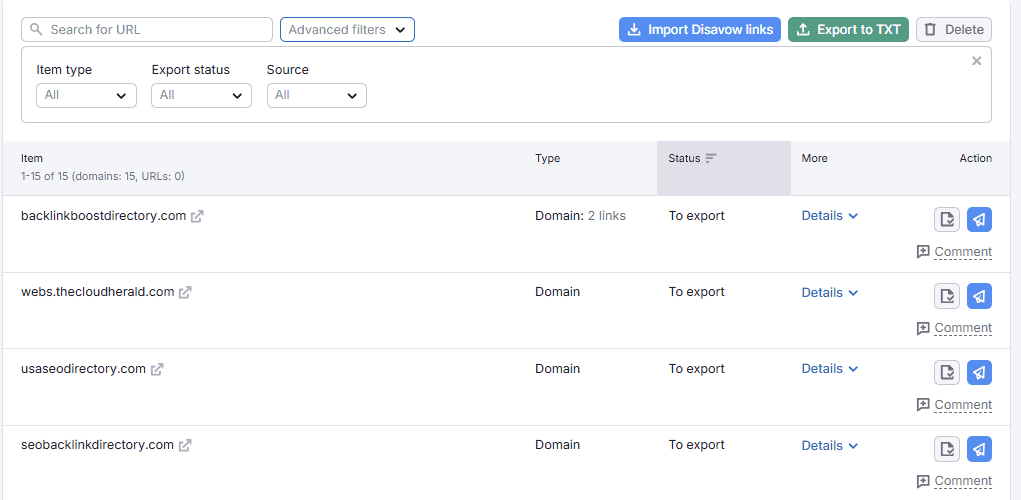Open the Export status dropdown

click(201, 95)
